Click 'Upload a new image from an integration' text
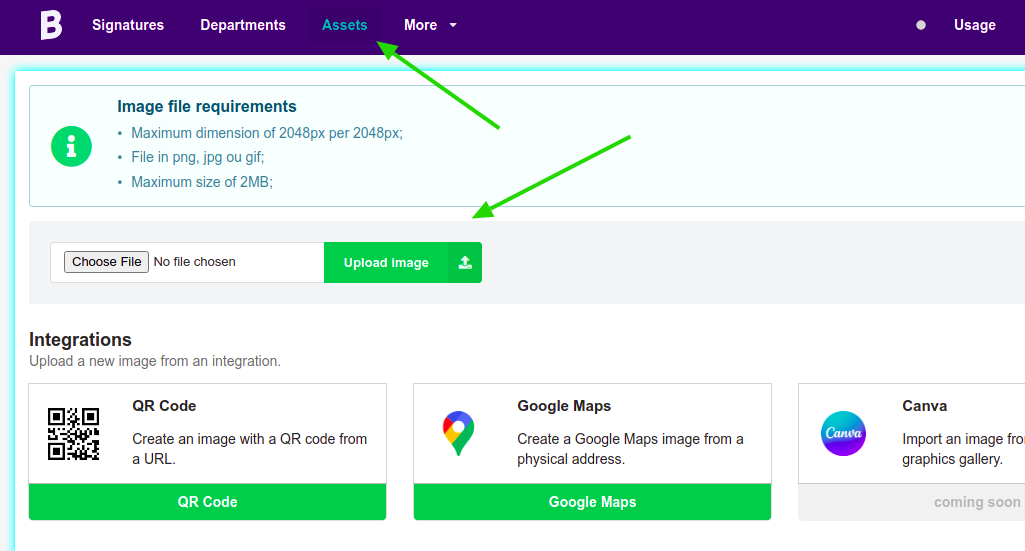The width and height of the screenshot is (1025, 551). [155, 361]
